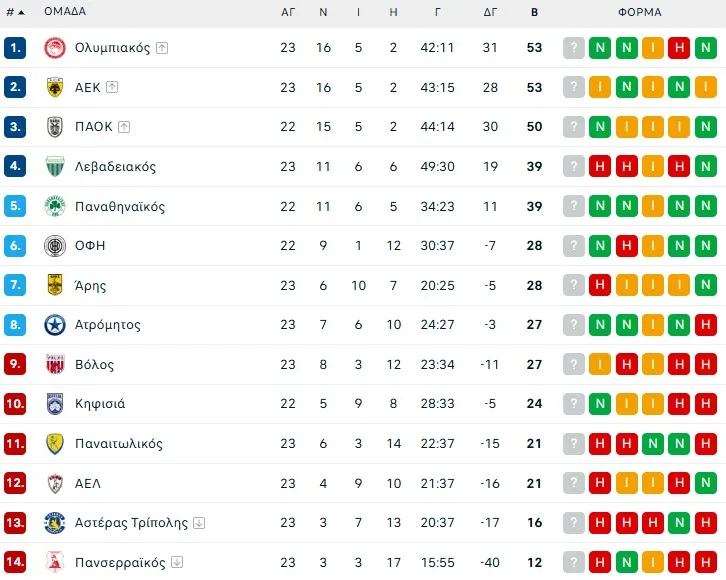
Task: Click the Βόλος club crest icon
Action: point(55,364)
